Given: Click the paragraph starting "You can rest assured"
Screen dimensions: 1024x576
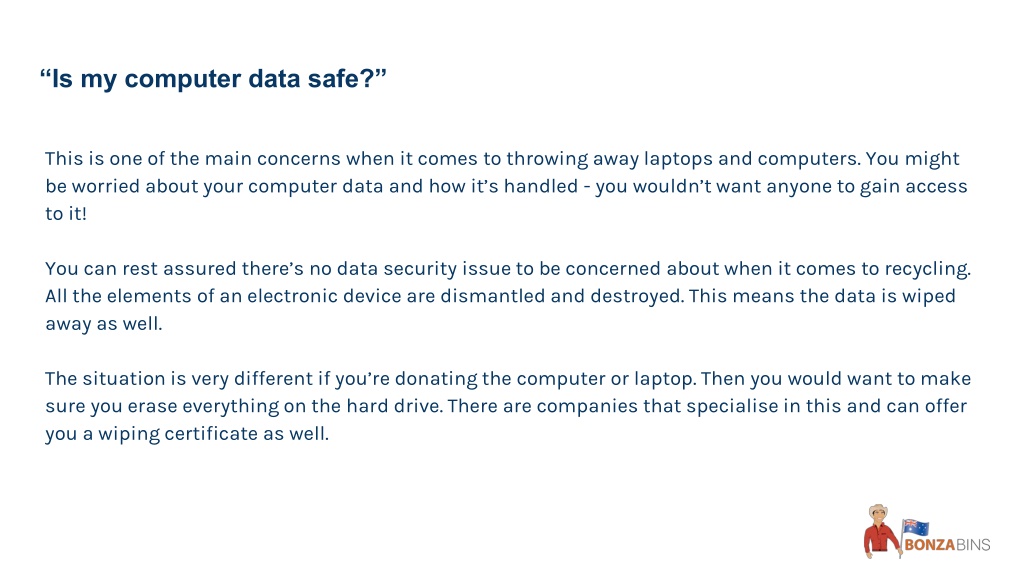Looking at the screenshot, I should (508, 296).
